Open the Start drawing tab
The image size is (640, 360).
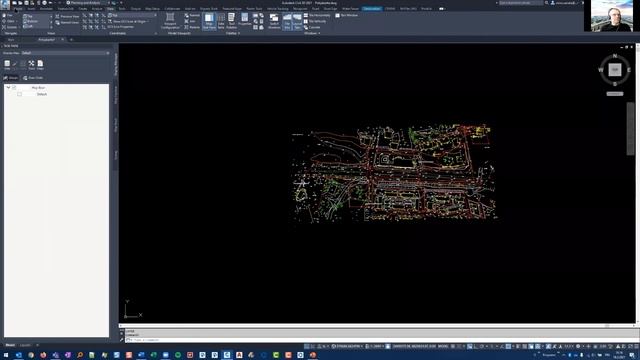coord(11,40)
